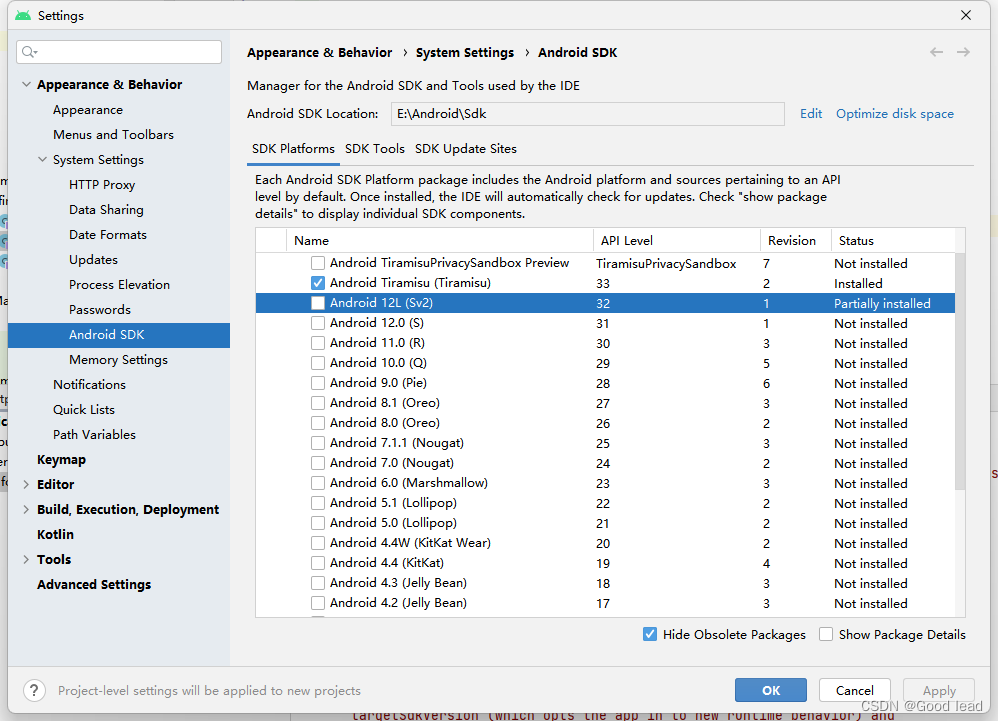Check the Android 7.0 (Nougat) checkbox
This screenshot has height=721, width=998.
click(x=318, y=463)
